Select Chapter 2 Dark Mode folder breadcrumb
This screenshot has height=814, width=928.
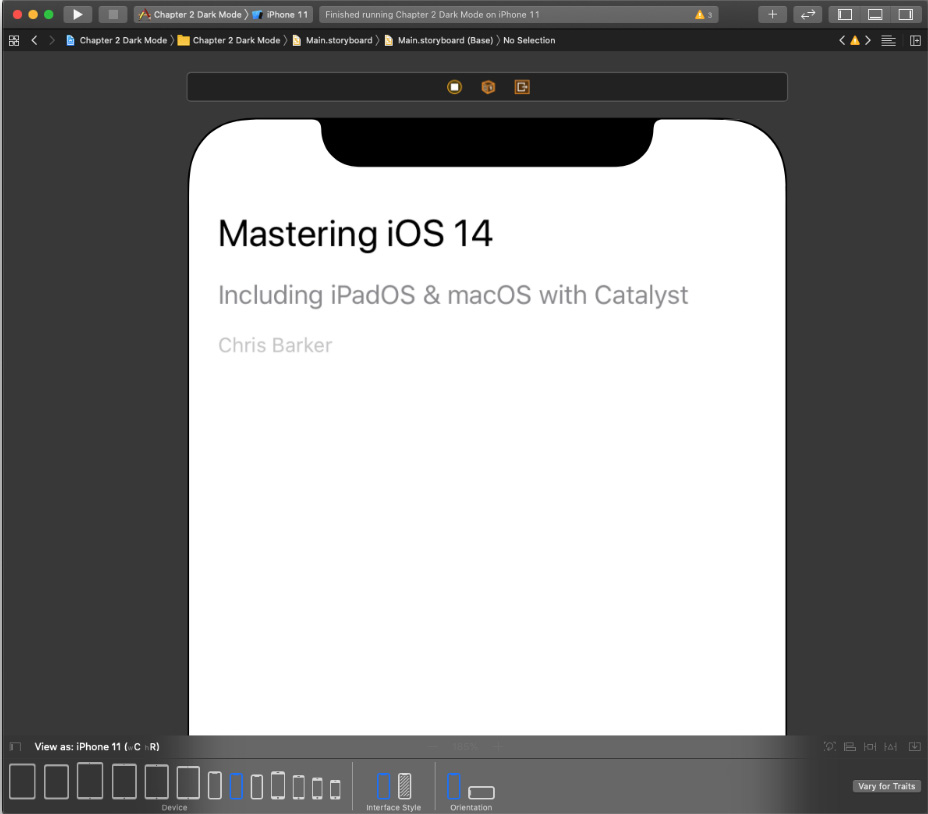tap(229, 40)
